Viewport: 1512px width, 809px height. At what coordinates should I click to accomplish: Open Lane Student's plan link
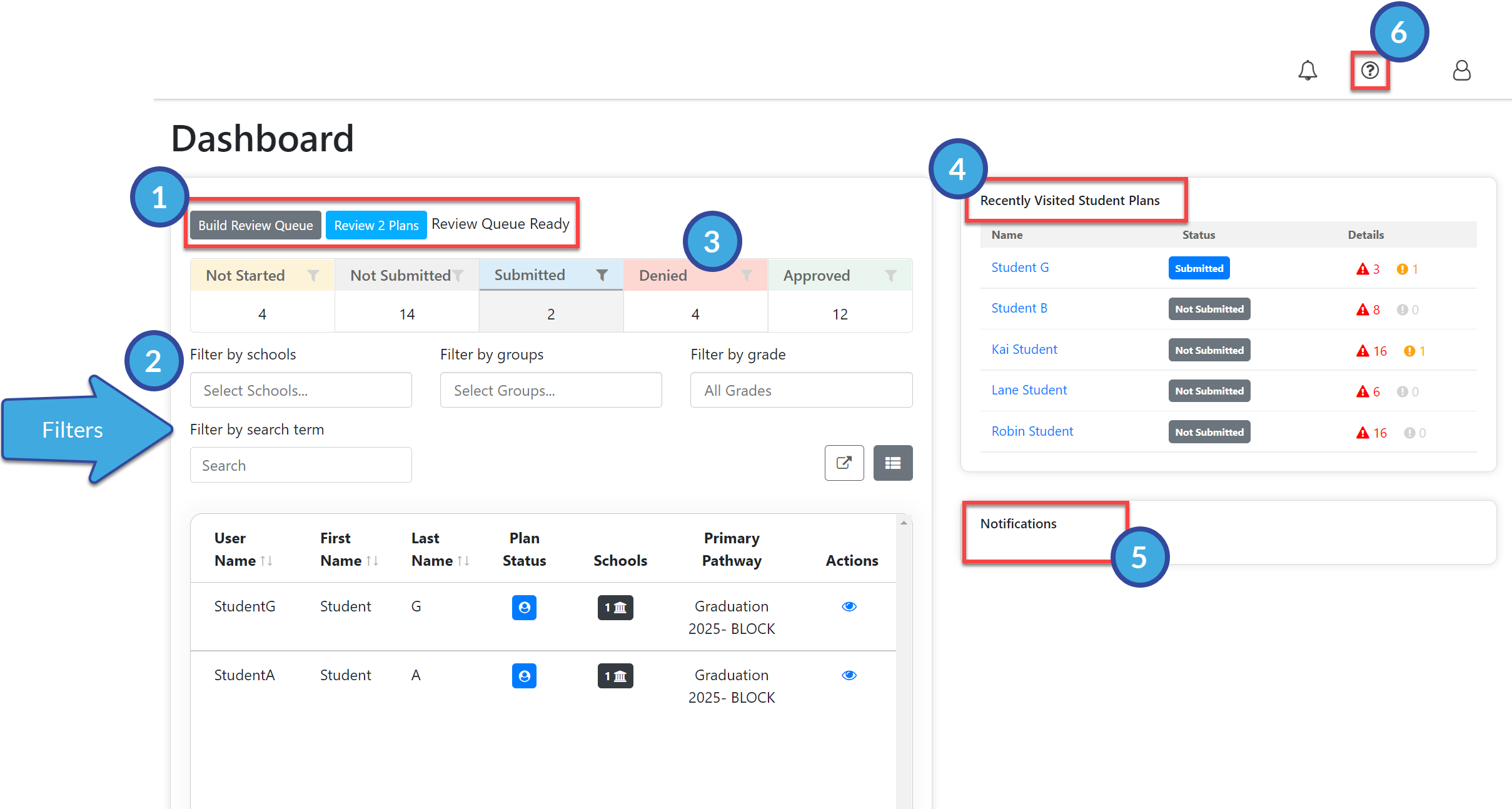pyautogui.click(x=1029, y=390)
